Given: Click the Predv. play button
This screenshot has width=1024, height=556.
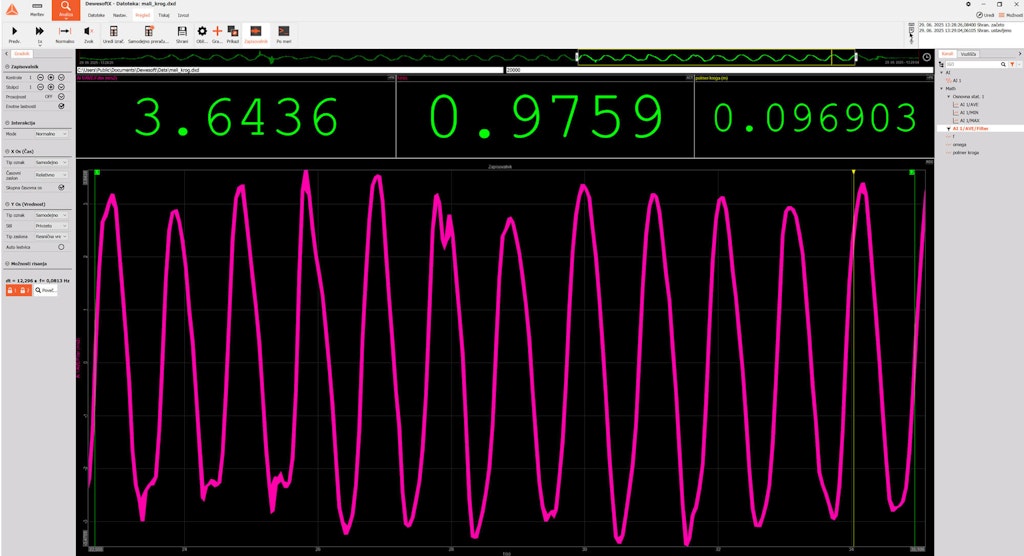Looking at the screenshot, I should [14, 33].
